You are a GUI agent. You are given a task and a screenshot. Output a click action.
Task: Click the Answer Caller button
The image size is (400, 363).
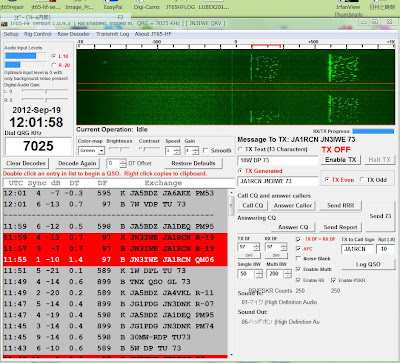pos(293,206)
